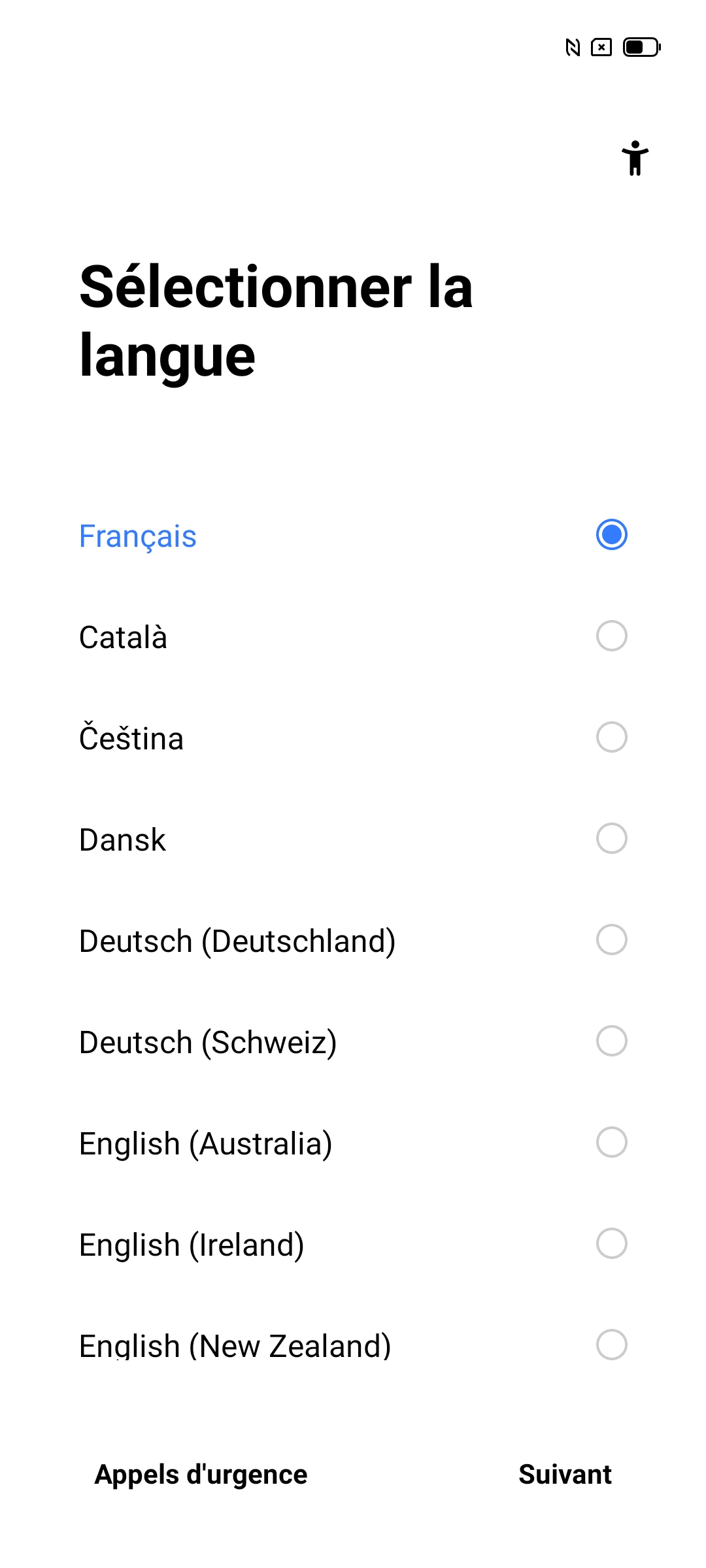
Task: Pick the Deutsch (Schweiz) radio button
Action: 611,1041
